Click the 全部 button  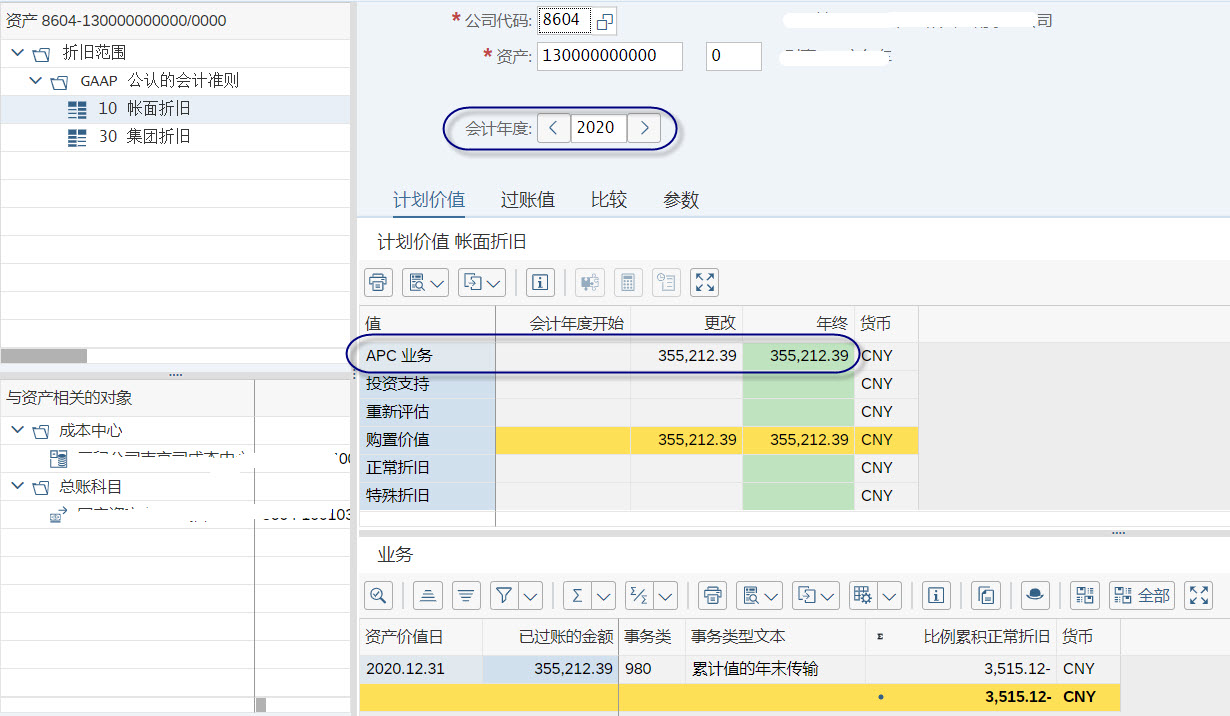[x=1141, y=596]
